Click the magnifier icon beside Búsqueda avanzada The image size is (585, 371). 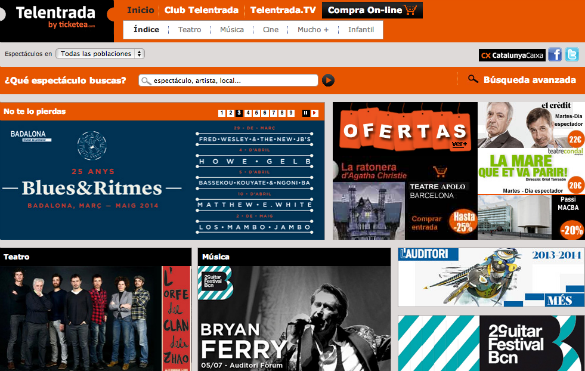(473, 79)
